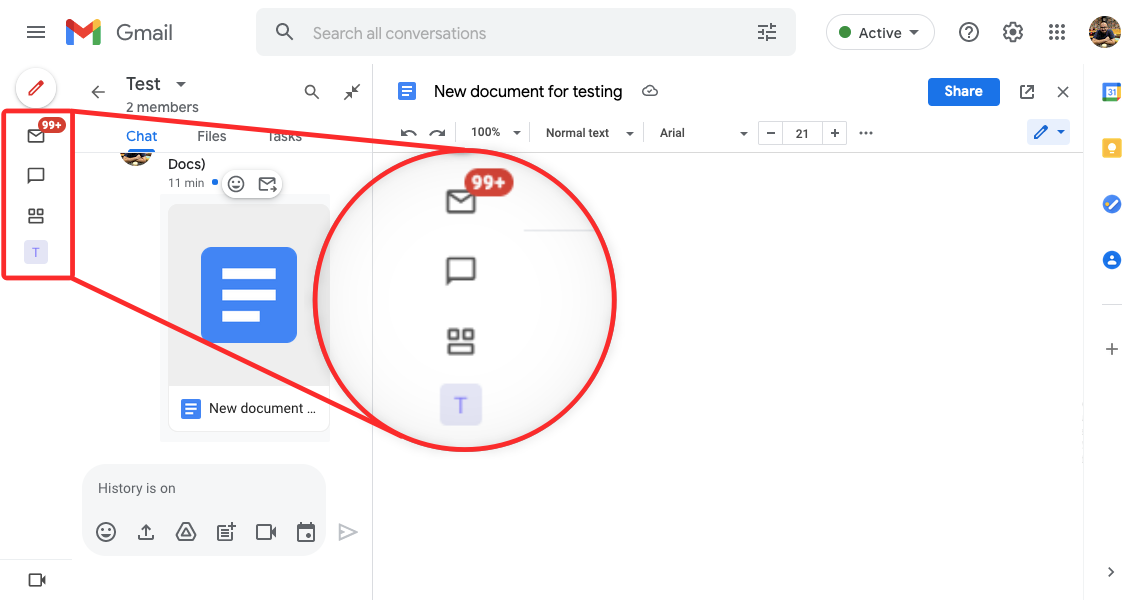Open the Arial font dropdown
Viewport: 1139px width, 600px height.
pos(703,133)
